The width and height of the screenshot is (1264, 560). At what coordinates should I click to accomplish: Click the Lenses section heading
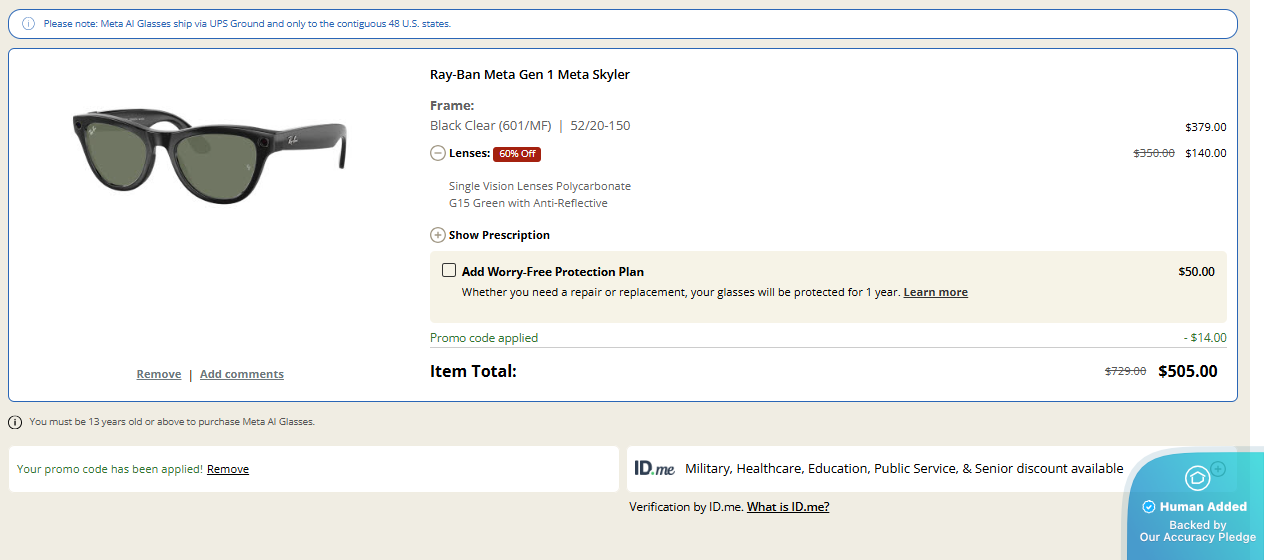pyautogui.click(x=469, y=153)
